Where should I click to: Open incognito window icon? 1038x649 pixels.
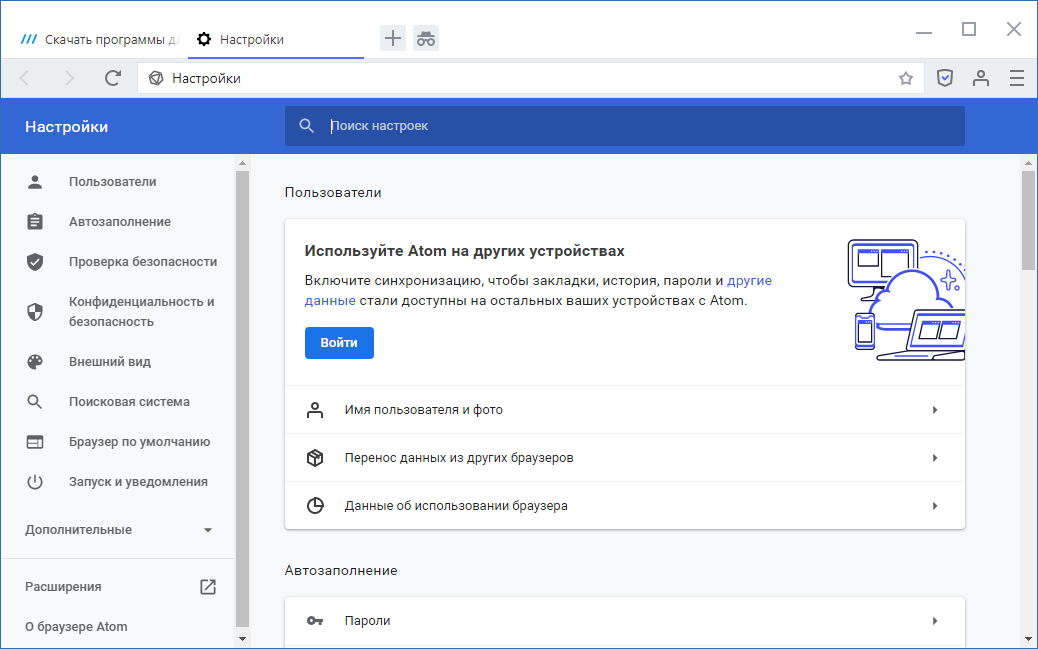tap(426, 38)
